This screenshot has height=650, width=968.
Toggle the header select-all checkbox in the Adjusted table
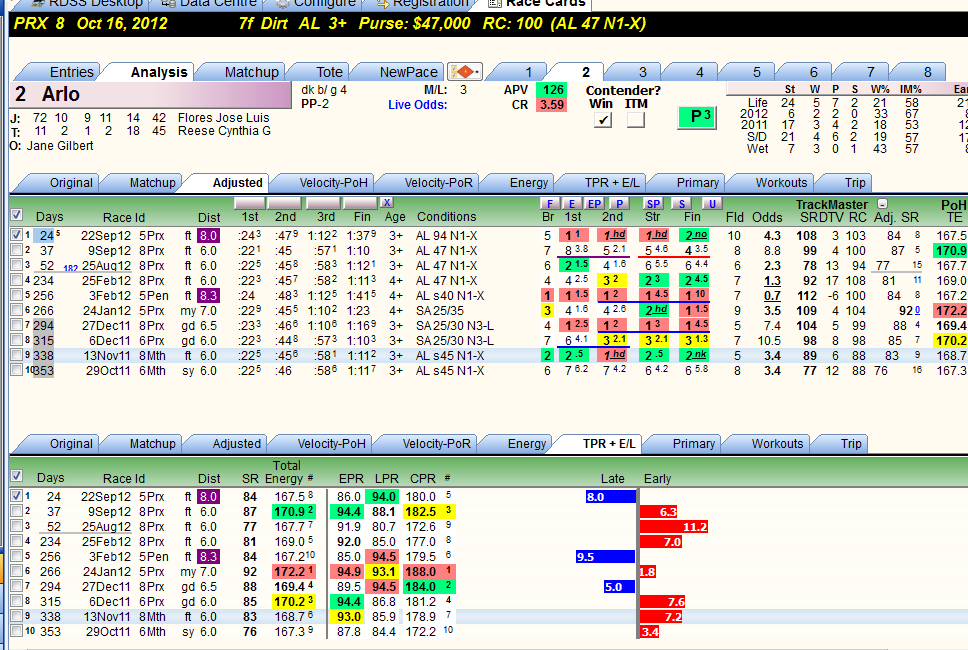pos(17,215)
